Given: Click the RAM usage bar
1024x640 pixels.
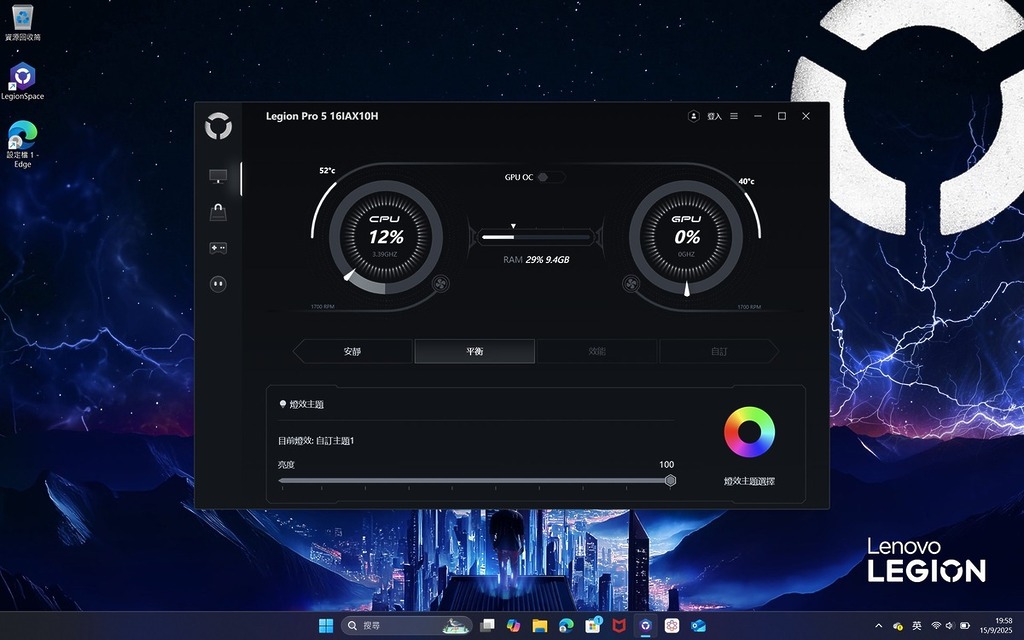Looking at the screenshot, I should click(x=535, y=237).
